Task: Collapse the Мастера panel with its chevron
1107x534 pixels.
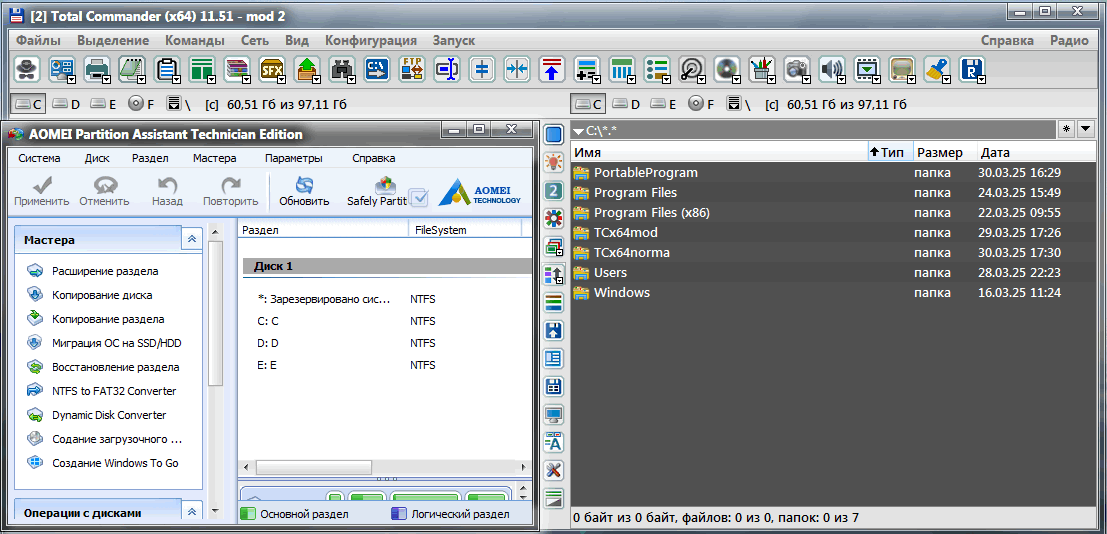Action: 191,240
